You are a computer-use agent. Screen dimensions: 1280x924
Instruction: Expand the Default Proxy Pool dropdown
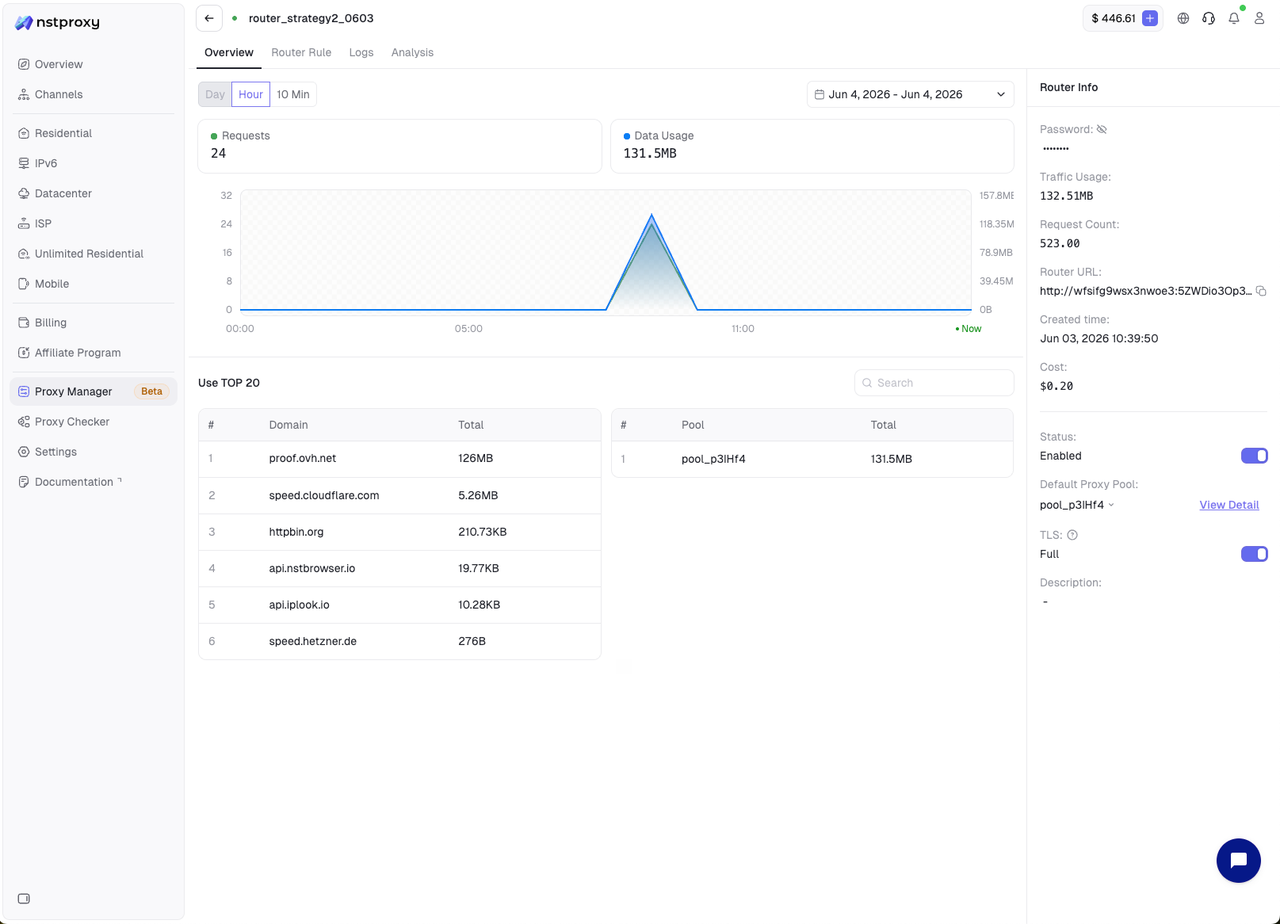pos(1077,505)
